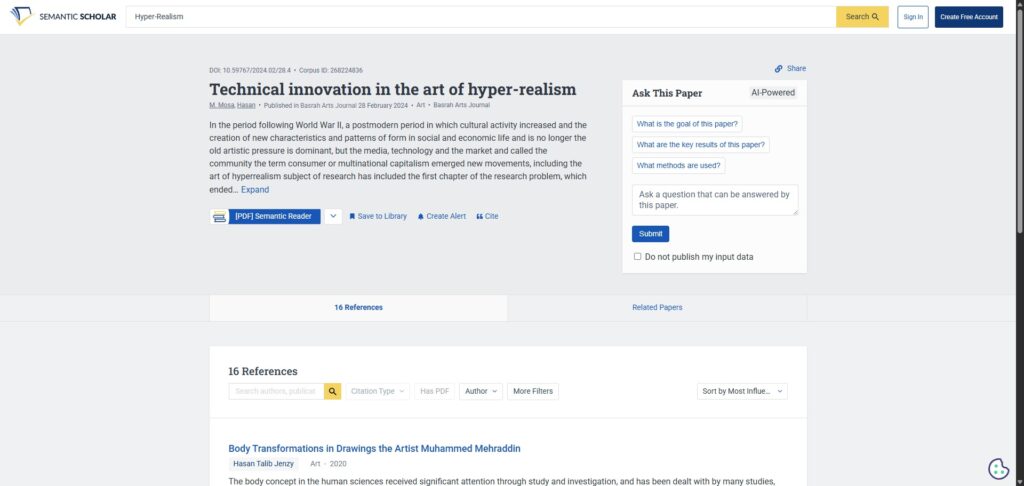
Task: Submit the question to the paper
Action: 650,234
